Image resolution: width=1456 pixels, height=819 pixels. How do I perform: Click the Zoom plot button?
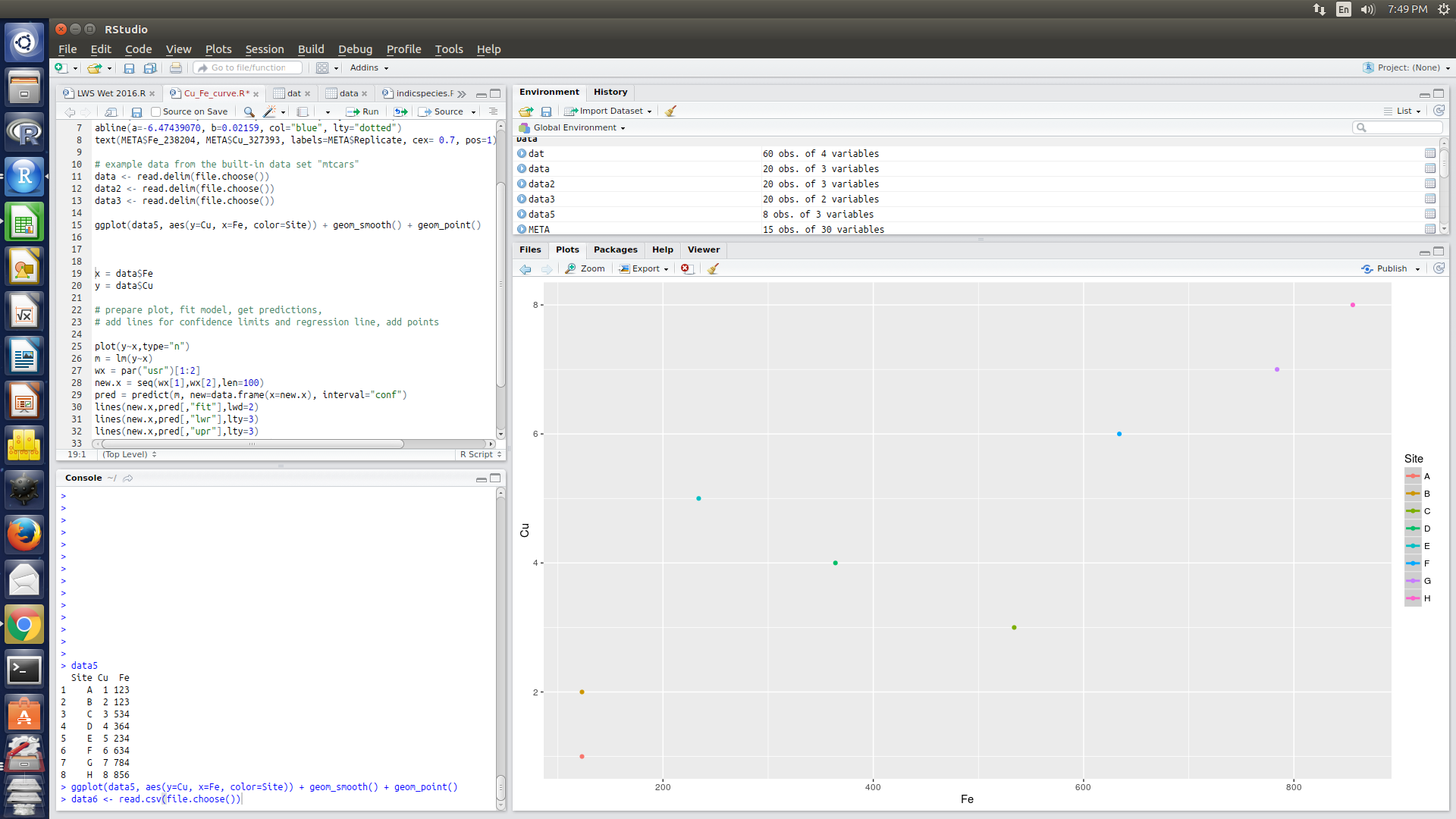[x=585, y=268]
